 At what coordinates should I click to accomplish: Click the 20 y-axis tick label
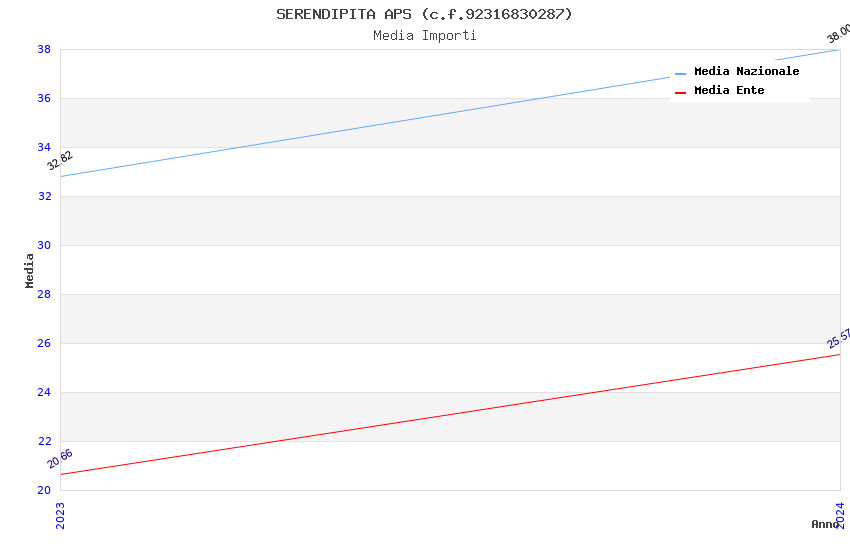tap(44, 491)
